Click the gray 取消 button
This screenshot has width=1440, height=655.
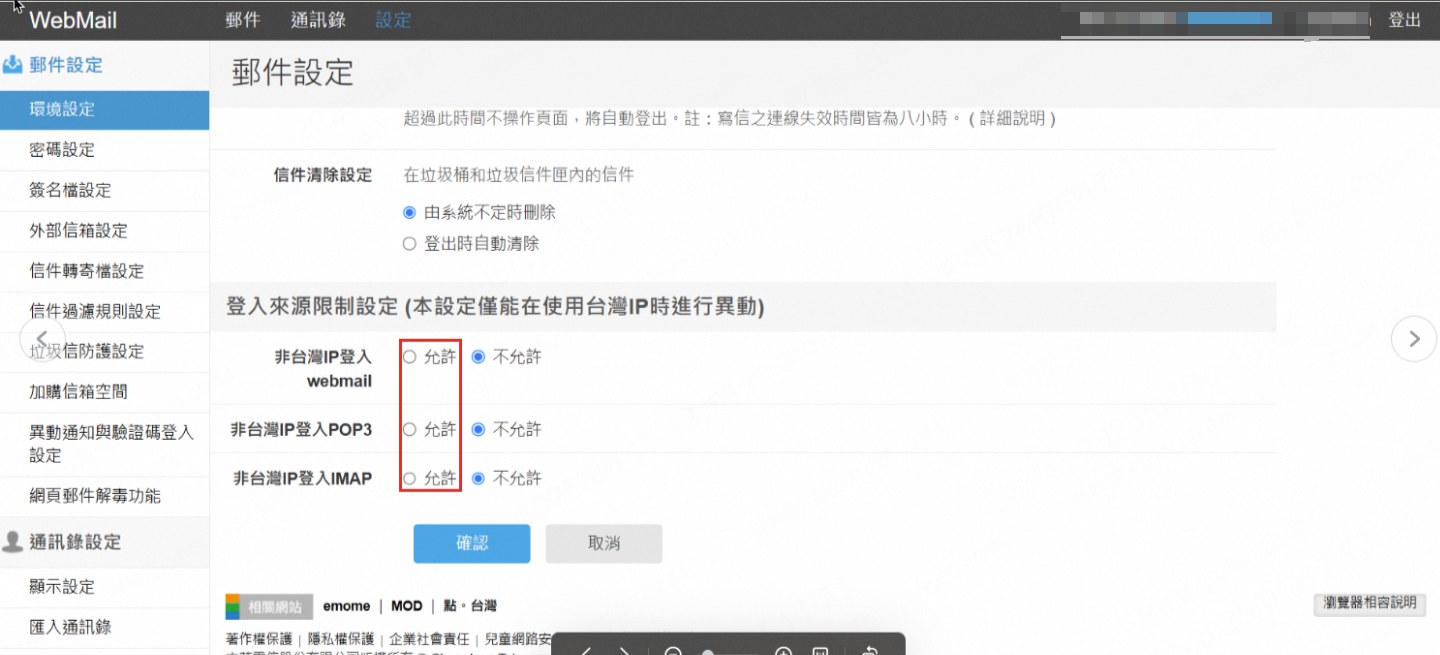604,543
